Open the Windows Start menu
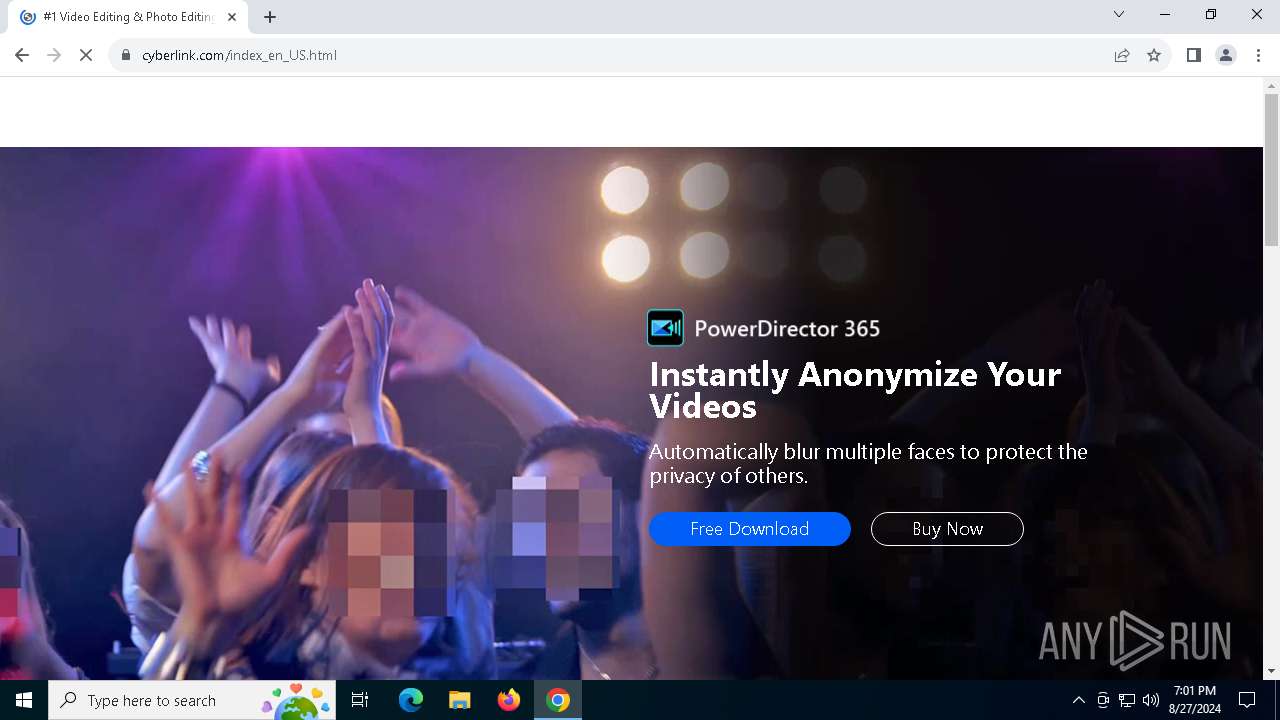 point(24,700)
